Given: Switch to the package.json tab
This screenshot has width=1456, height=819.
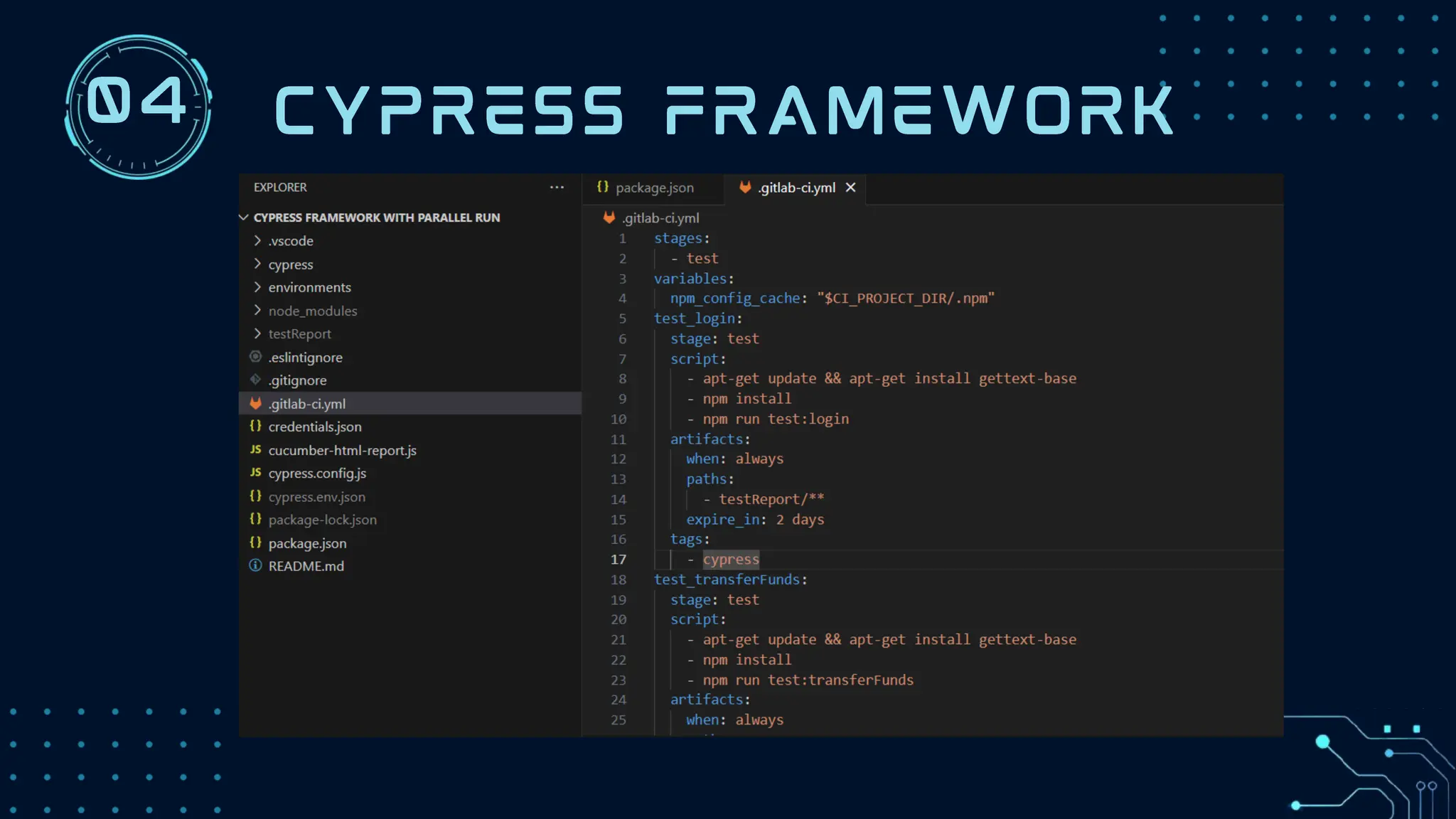Looking at the screenshot, I should click(654, 188).
